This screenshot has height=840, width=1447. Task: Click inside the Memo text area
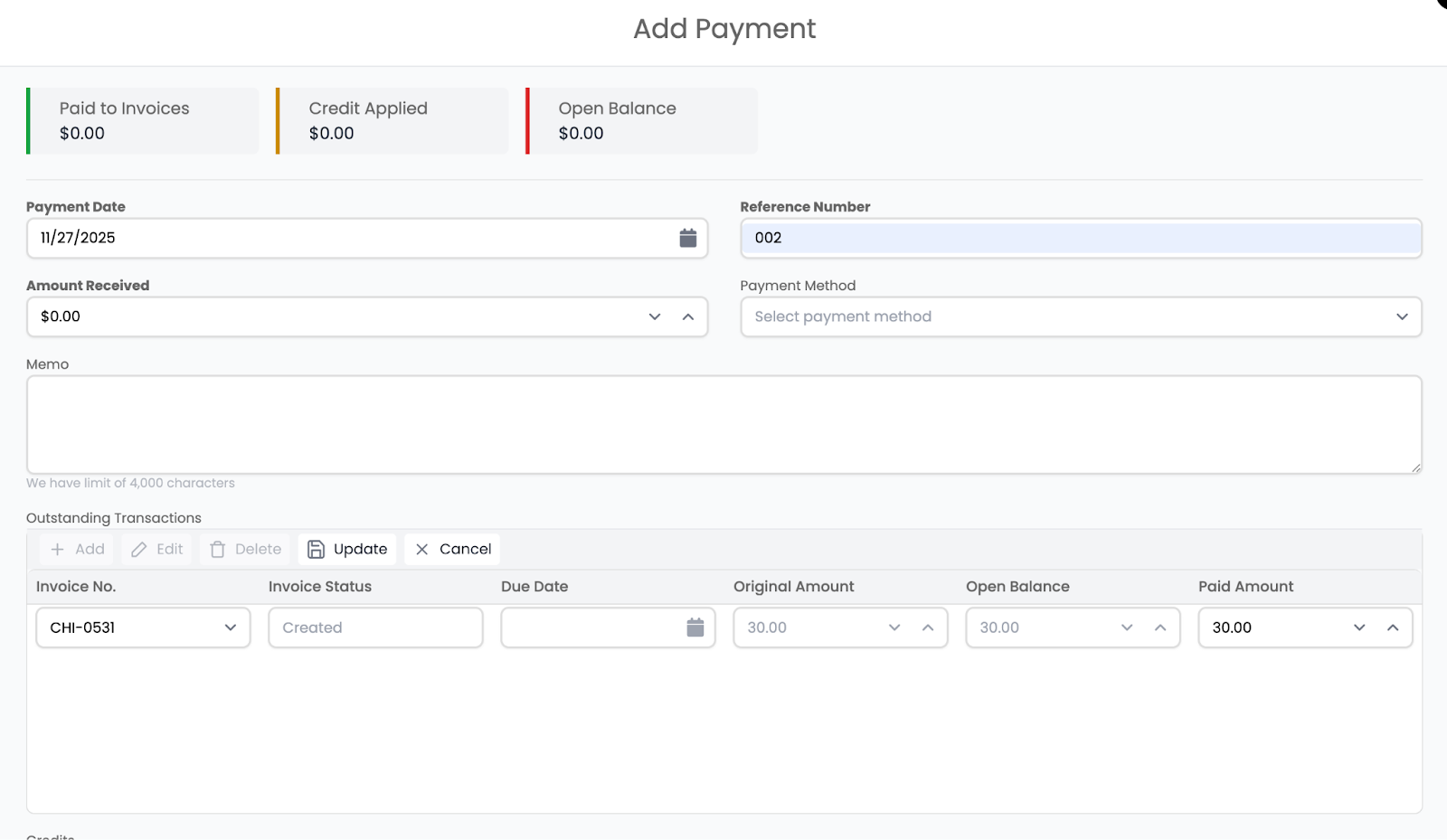pyautogui.click(x=723, y=424)
